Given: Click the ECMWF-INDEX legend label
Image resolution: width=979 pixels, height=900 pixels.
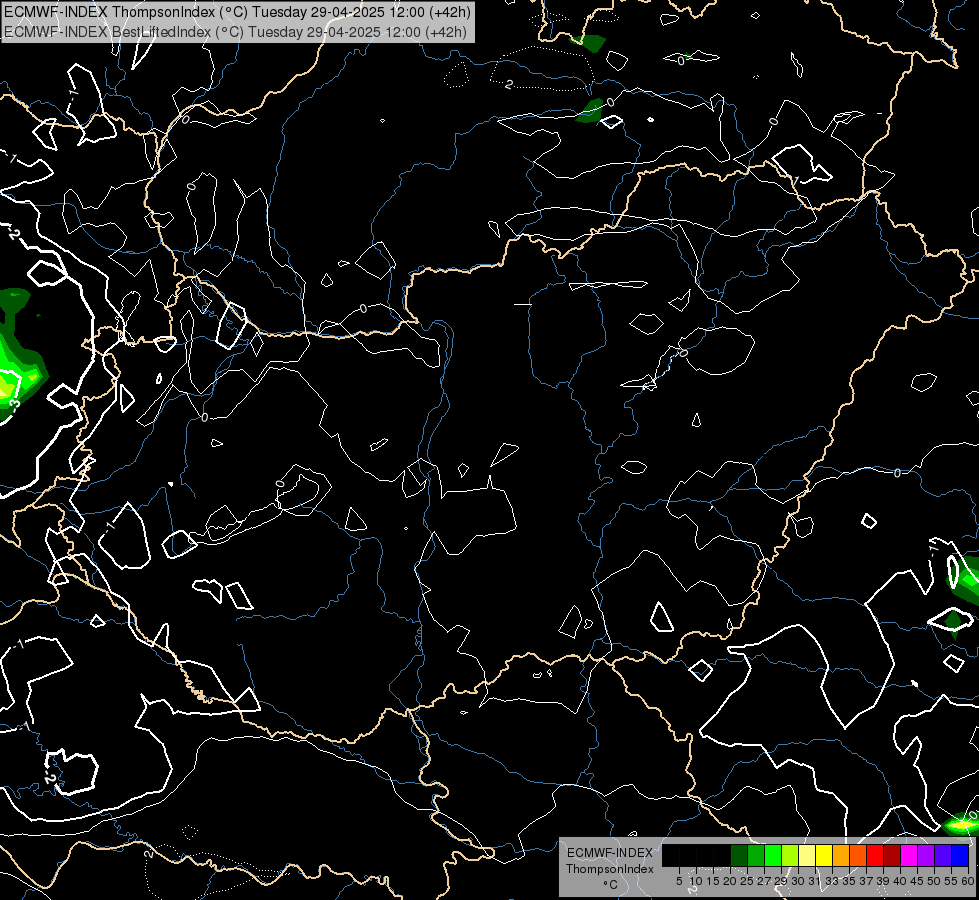Looking at the screenshot, I should (x=610, y=853).
